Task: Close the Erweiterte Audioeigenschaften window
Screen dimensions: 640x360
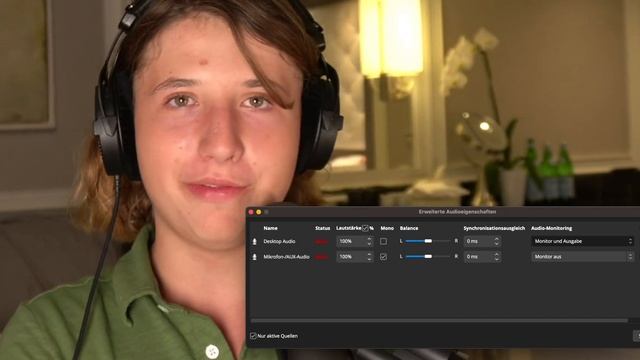Action: (251, 212)
